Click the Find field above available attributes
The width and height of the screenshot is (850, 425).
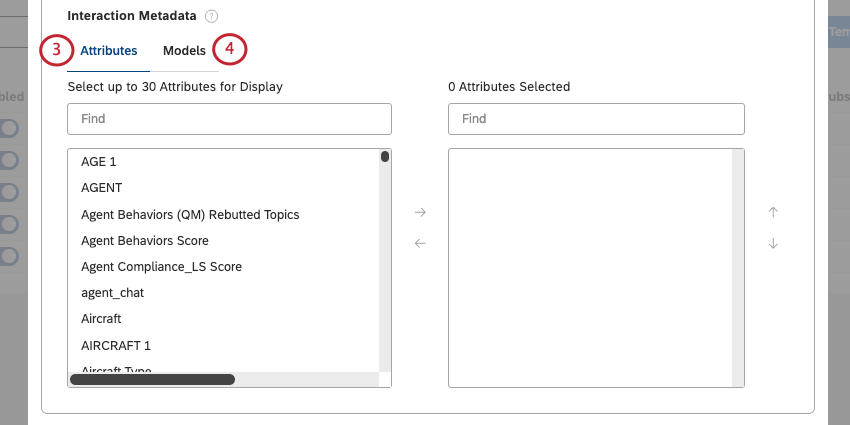(x=229, y=119)
